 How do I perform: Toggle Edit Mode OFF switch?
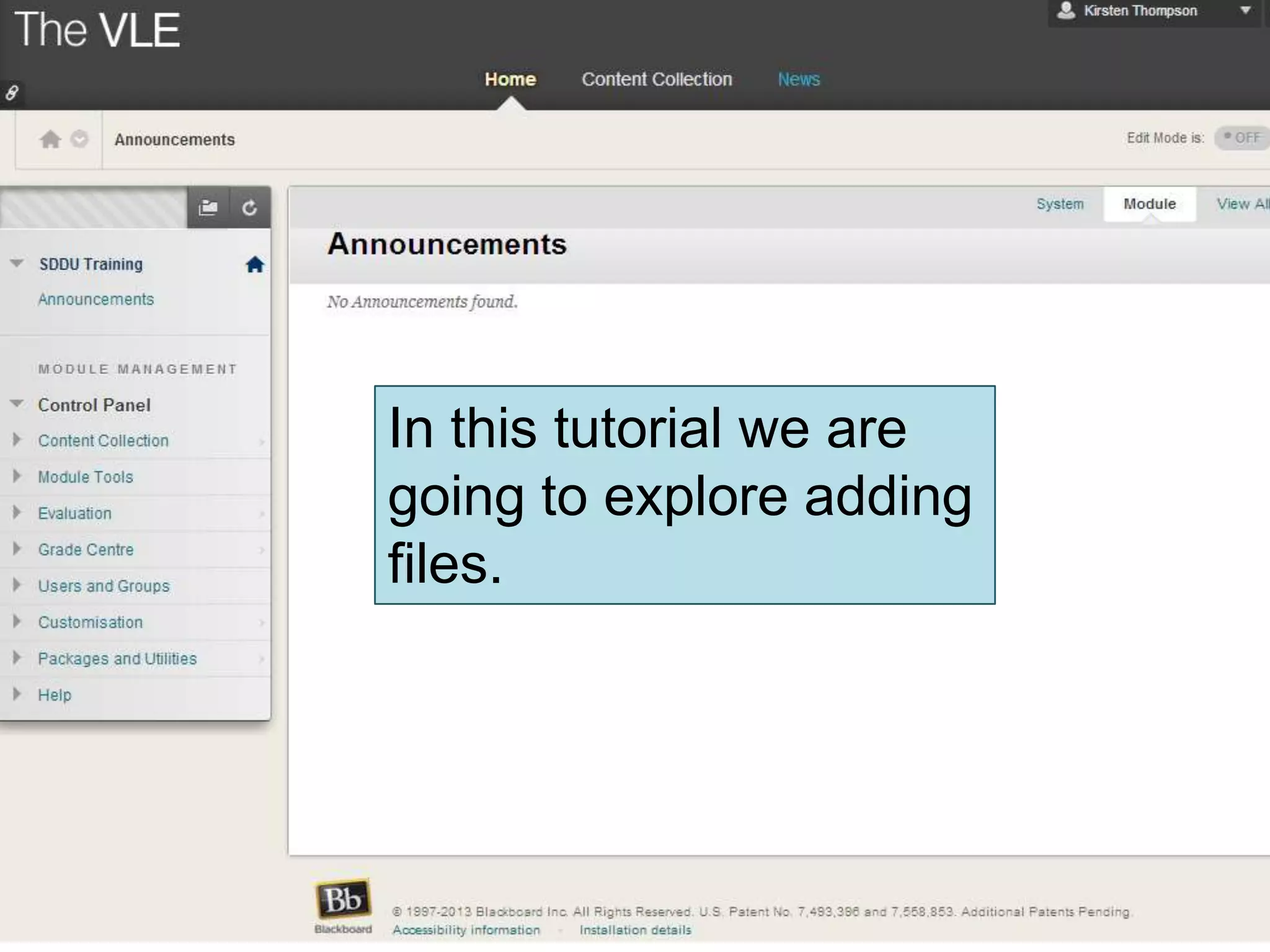(x=1242, y=138)
